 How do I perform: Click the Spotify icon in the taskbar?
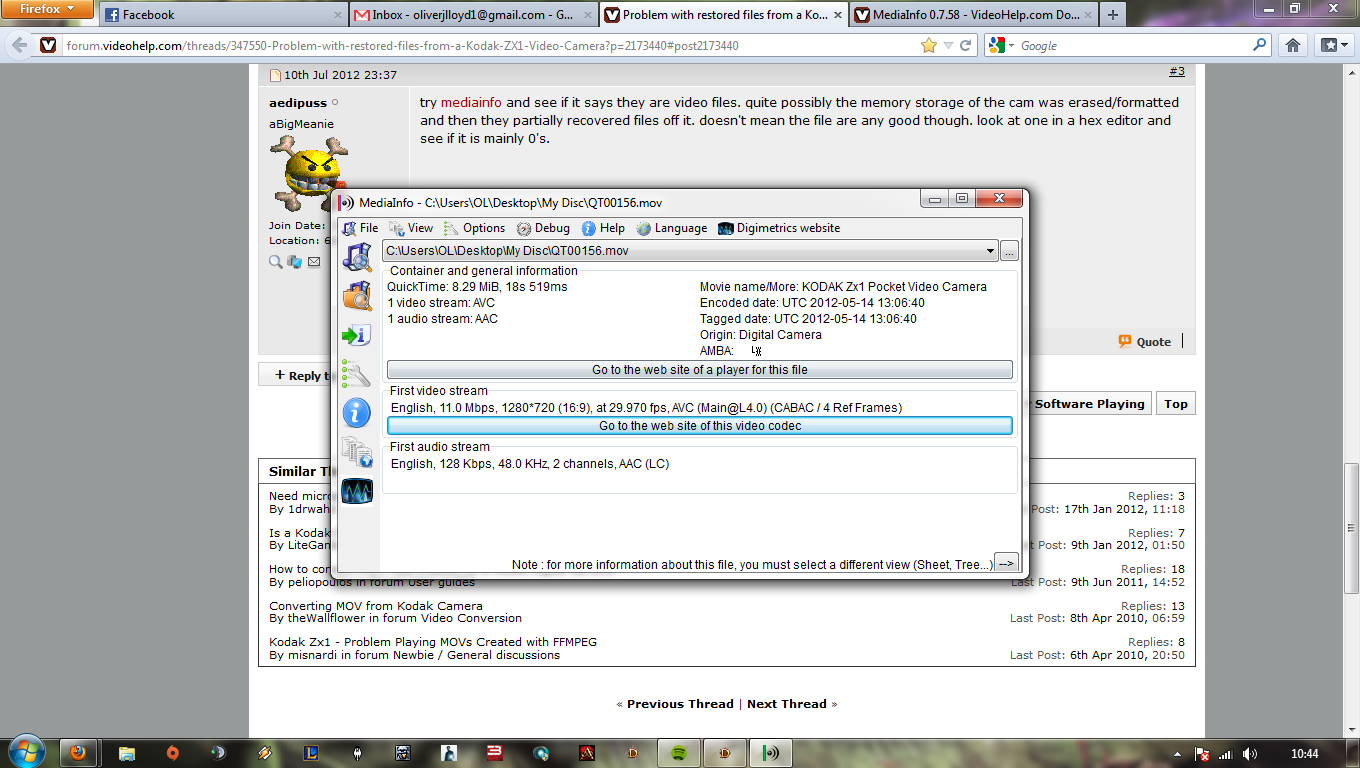pyautogui.click(x=677, y=752)
